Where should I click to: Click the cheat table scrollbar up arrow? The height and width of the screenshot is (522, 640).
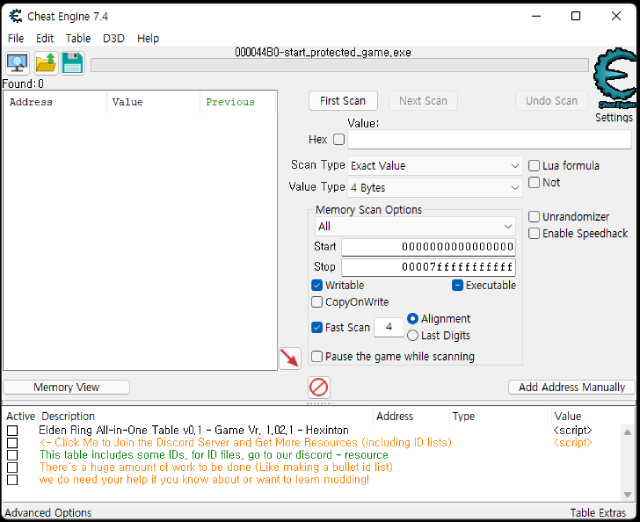coord(628,432)
